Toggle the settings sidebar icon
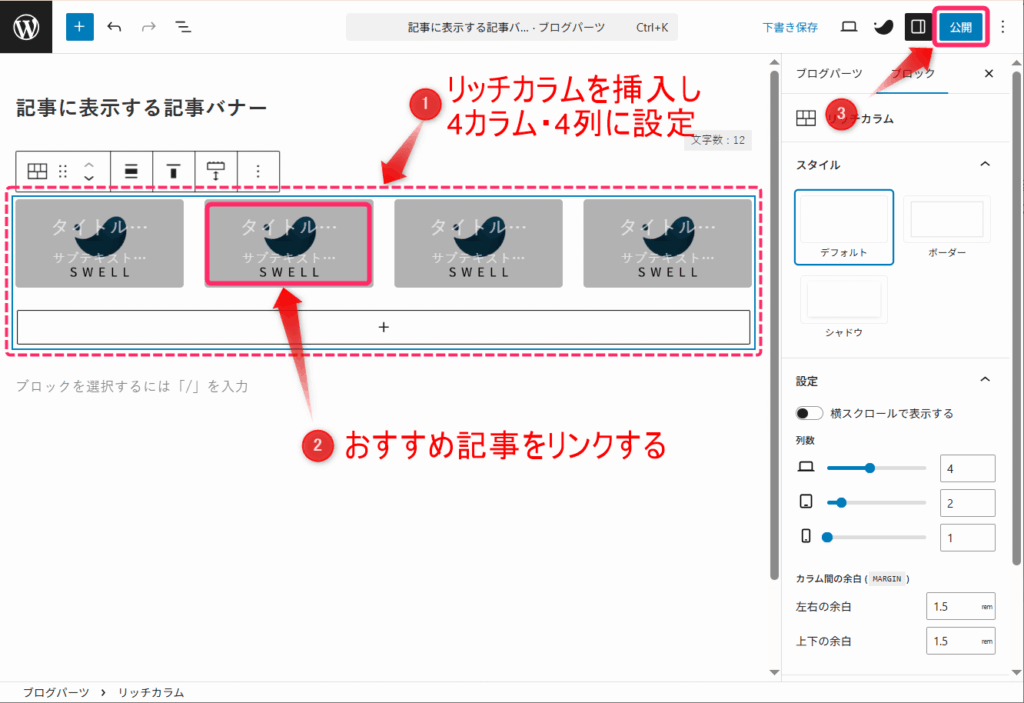 pos(918,27)
